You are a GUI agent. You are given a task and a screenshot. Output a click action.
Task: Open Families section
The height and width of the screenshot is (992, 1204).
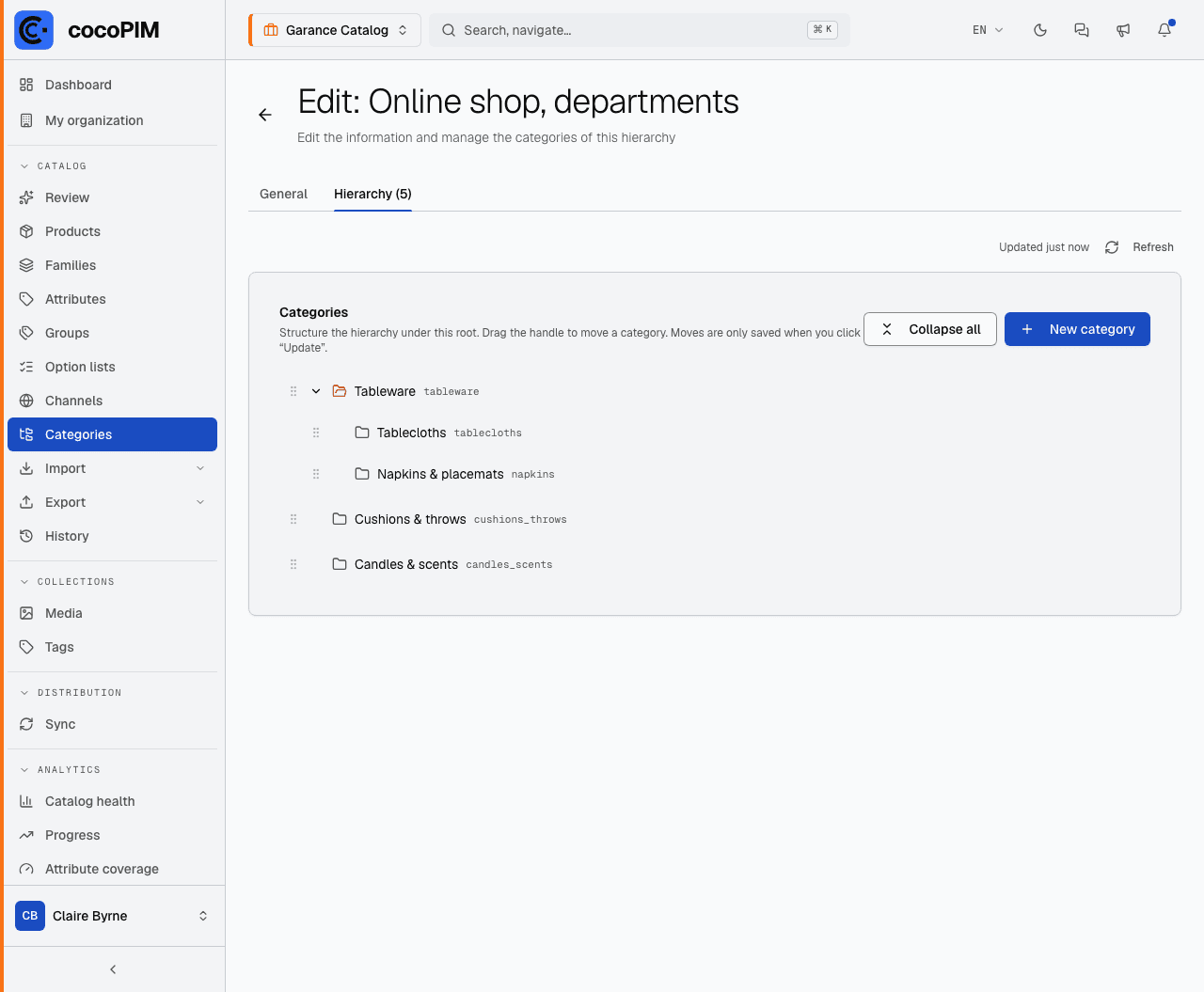(x=112, y=265)
